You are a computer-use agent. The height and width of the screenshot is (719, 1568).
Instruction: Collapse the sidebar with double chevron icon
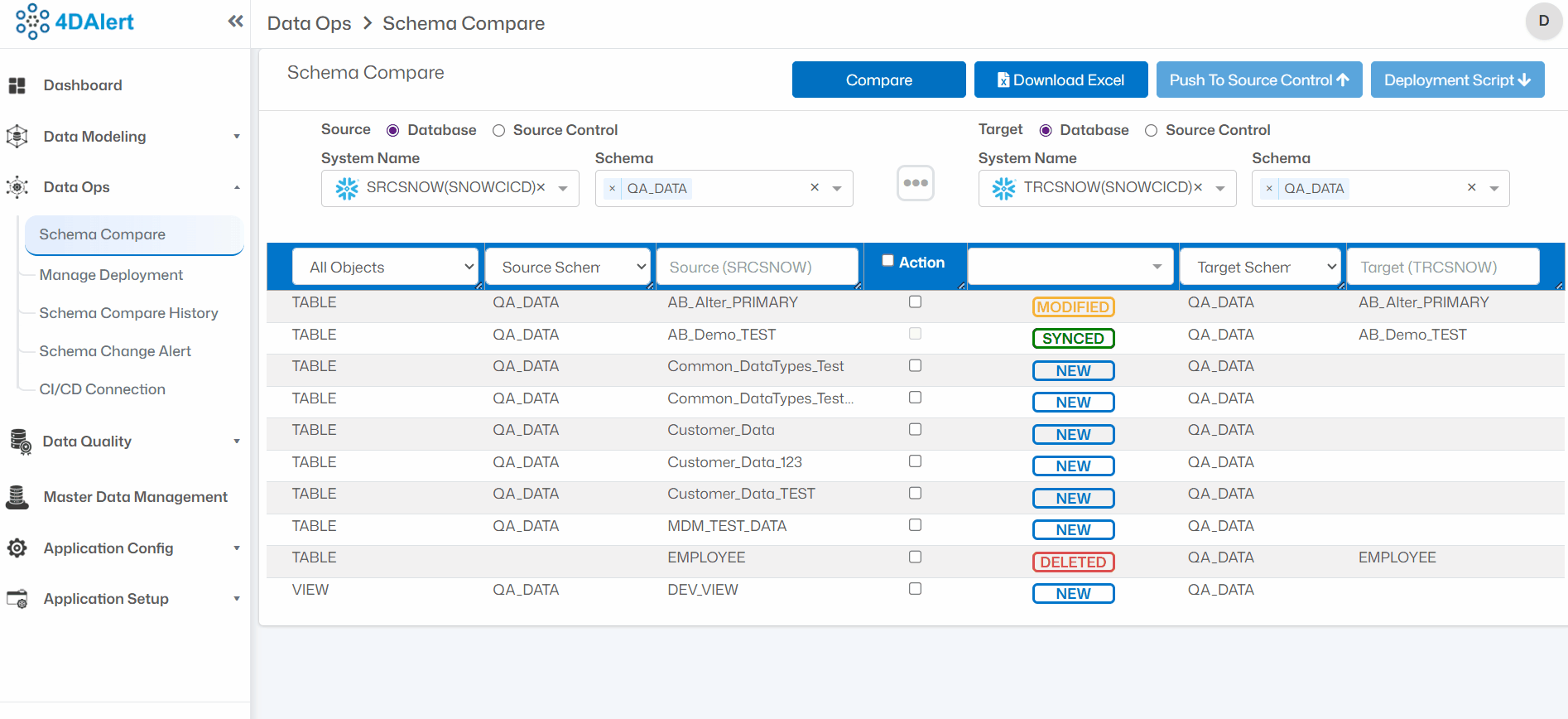[x=235, y=22]
